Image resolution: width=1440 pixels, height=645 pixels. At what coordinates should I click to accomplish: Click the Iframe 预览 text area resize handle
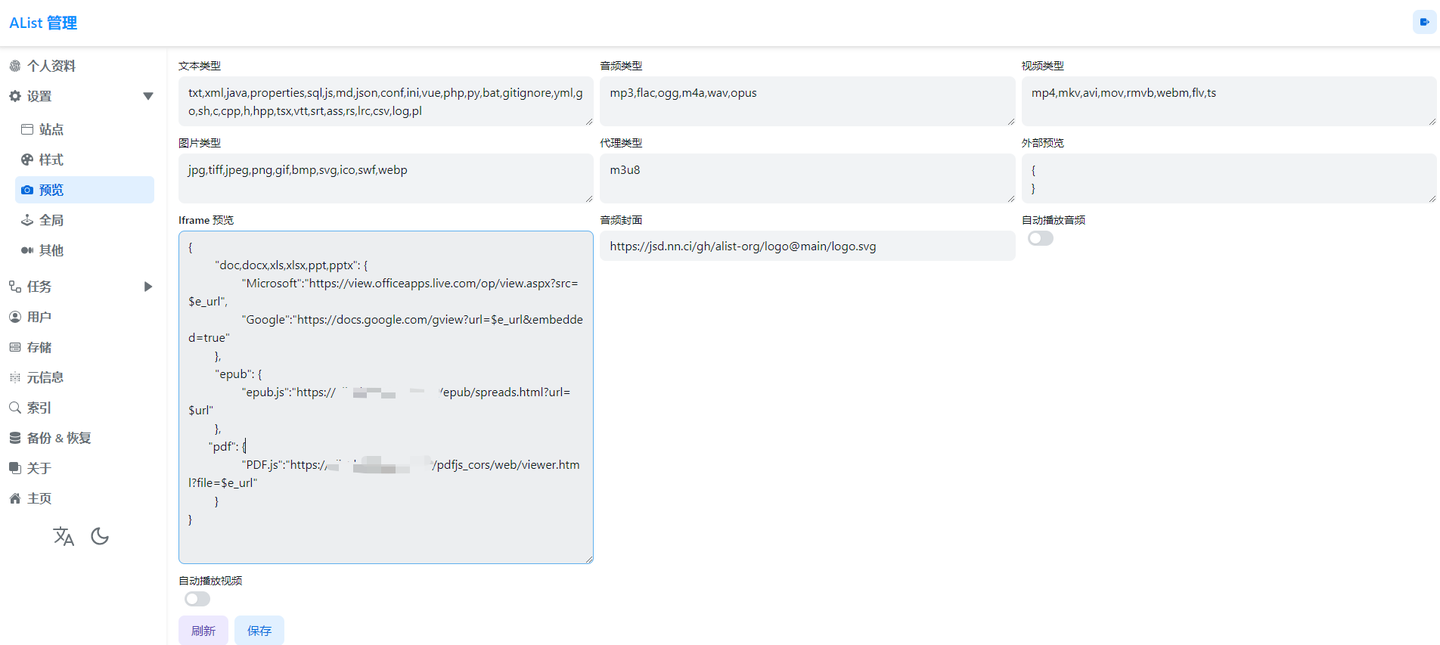[x=588, y=558]
